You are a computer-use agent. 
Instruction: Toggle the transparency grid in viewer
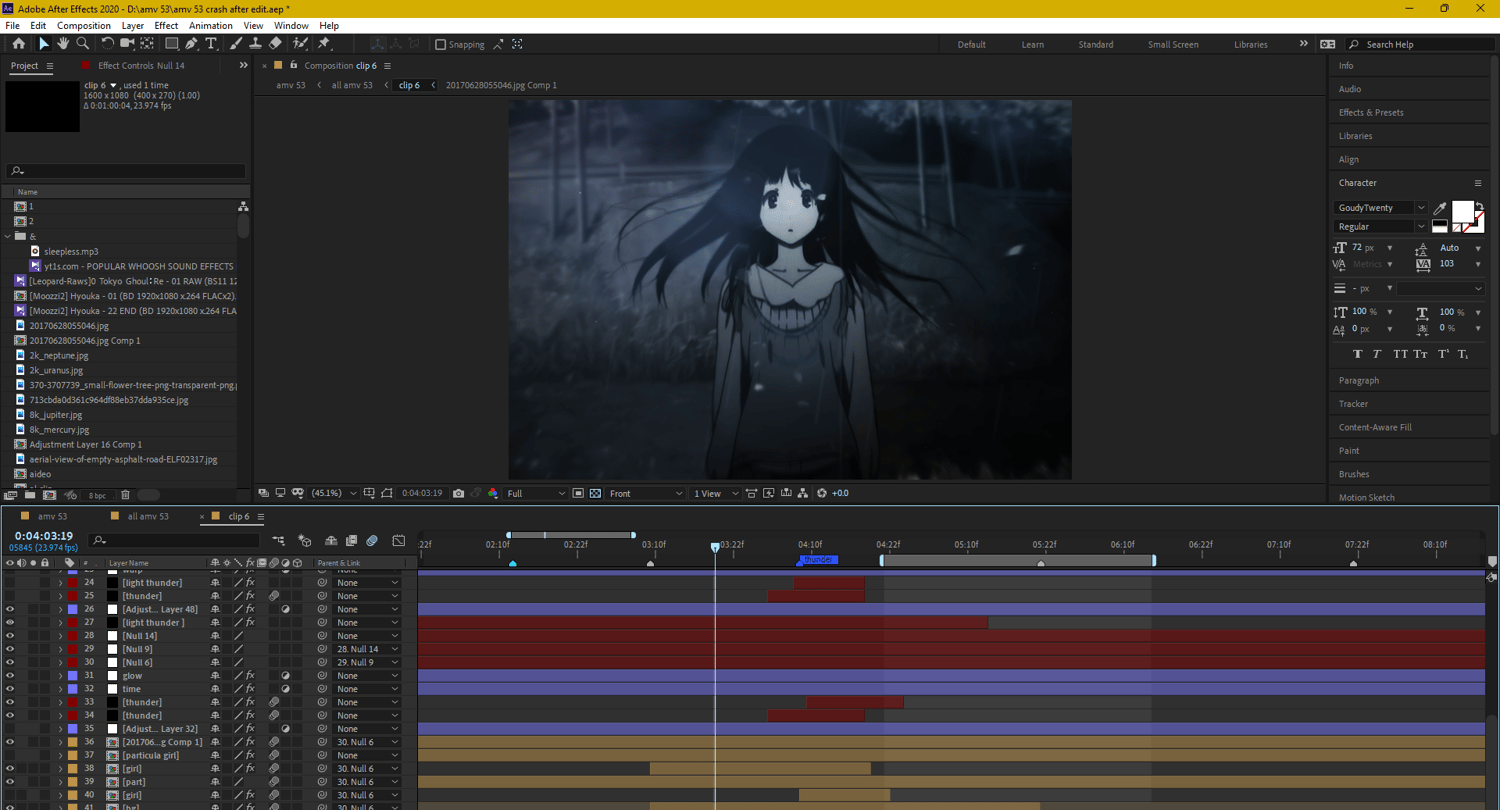click(595, 493)
